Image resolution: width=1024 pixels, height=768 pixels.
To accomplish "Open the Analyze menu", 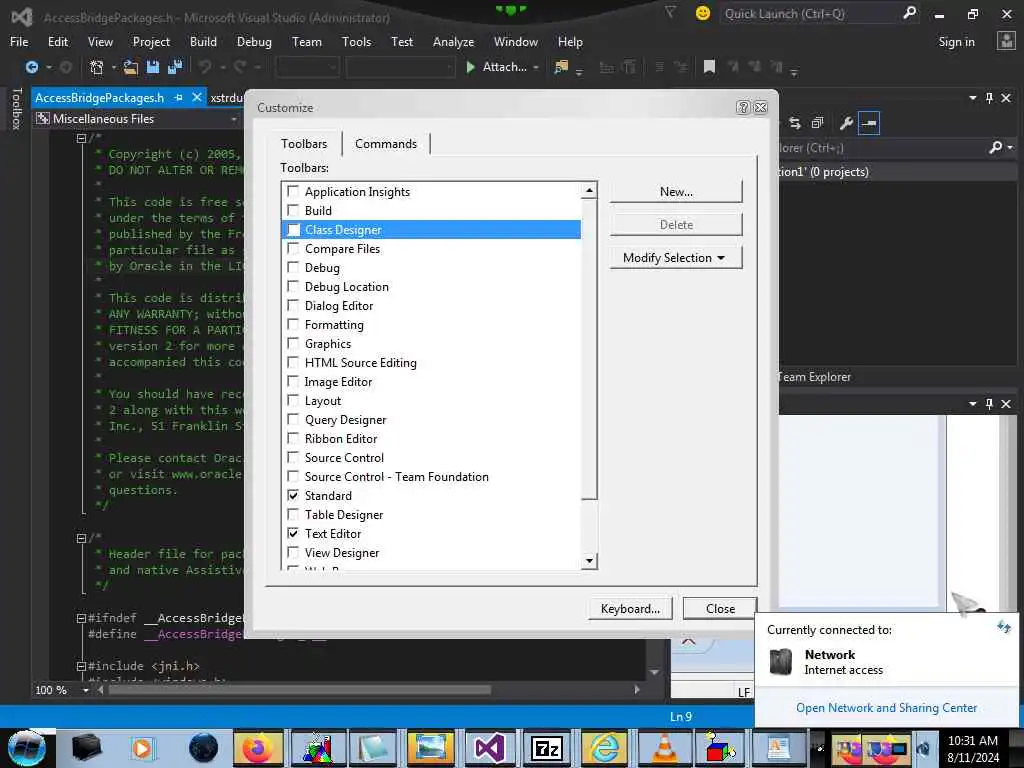I will (x=453, y=42).
